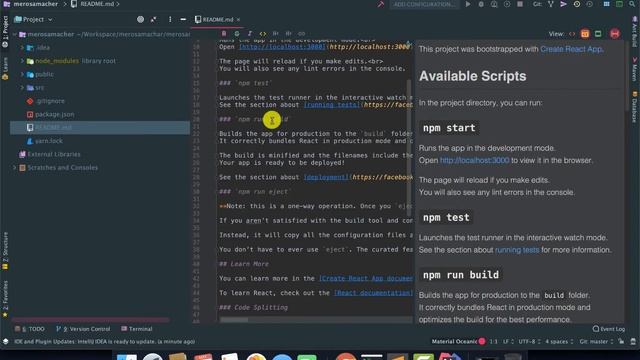Select yarn.lock in project tree
The width and height of the screenshot is (640, 360).
(49, 141)
